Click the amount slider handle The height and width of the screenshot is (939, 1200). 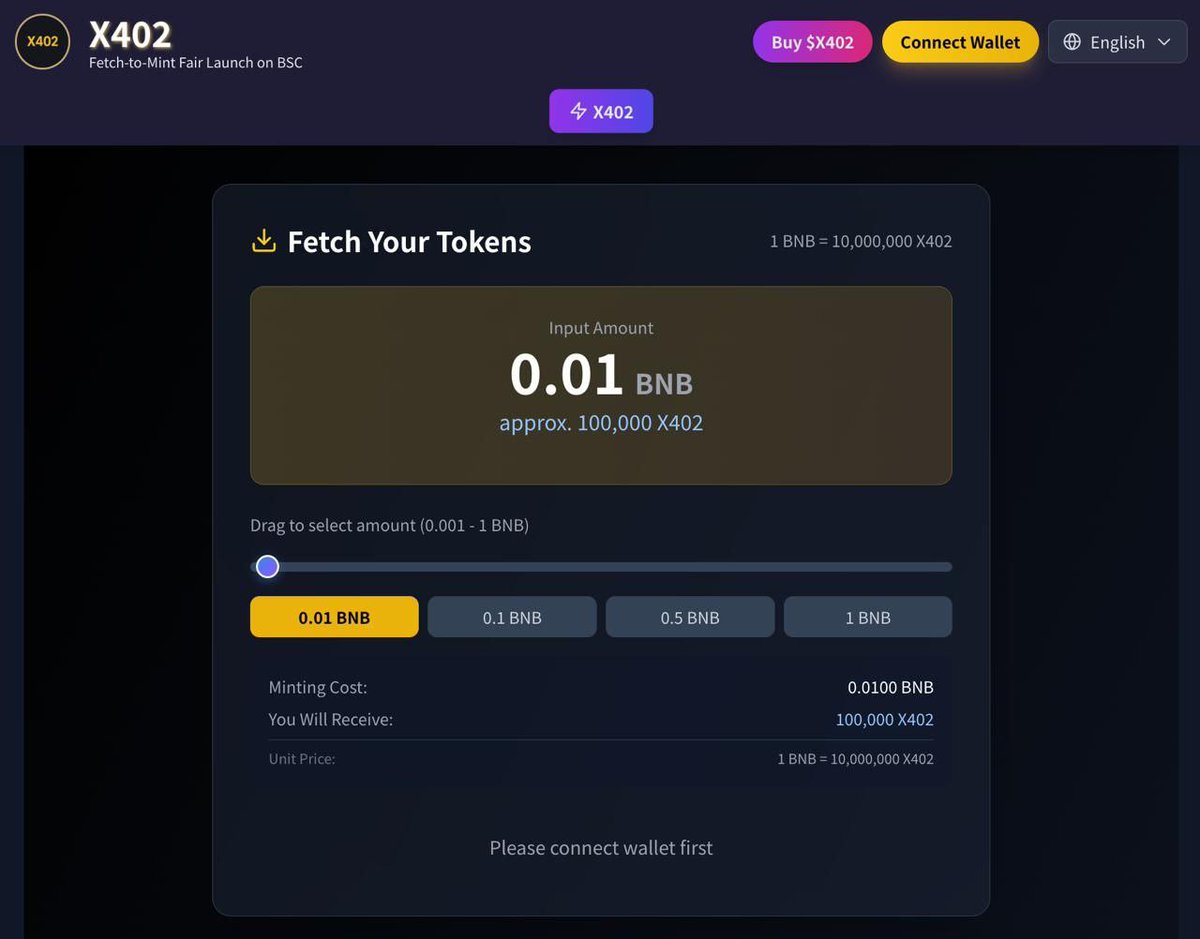pos(267,567)
